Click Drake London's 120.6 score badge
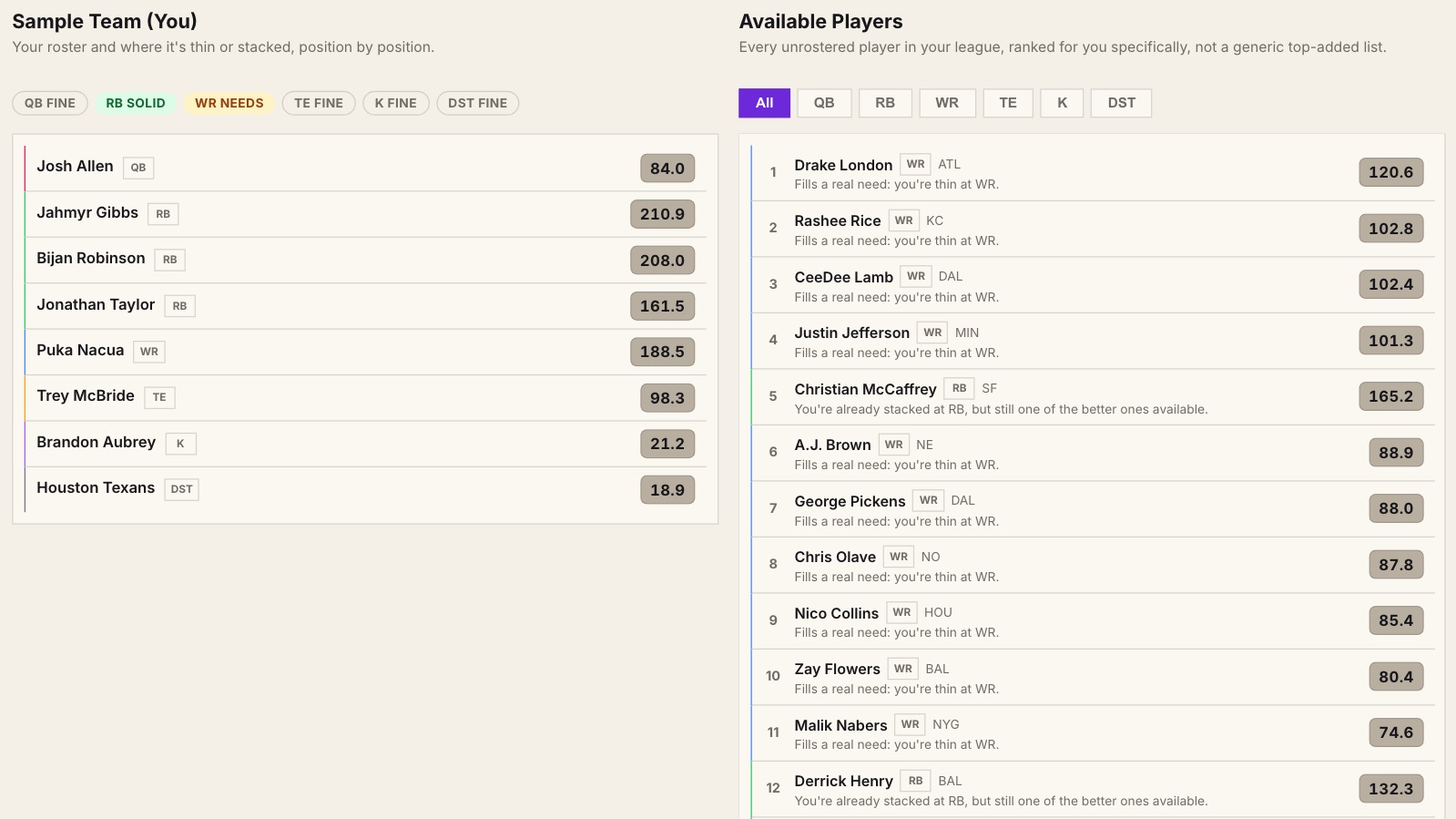Screen dimensions: 1456x819 click(1391, 172)
